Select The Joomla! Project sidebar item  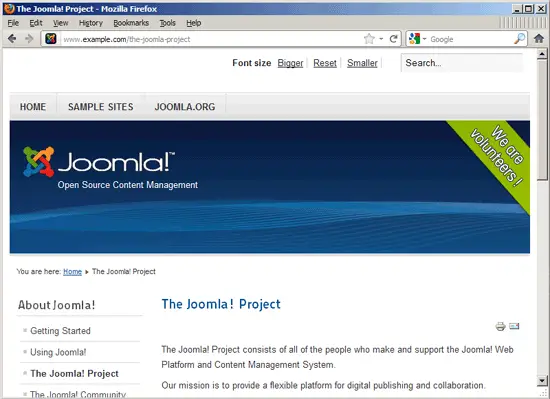[x=74, y=373]
